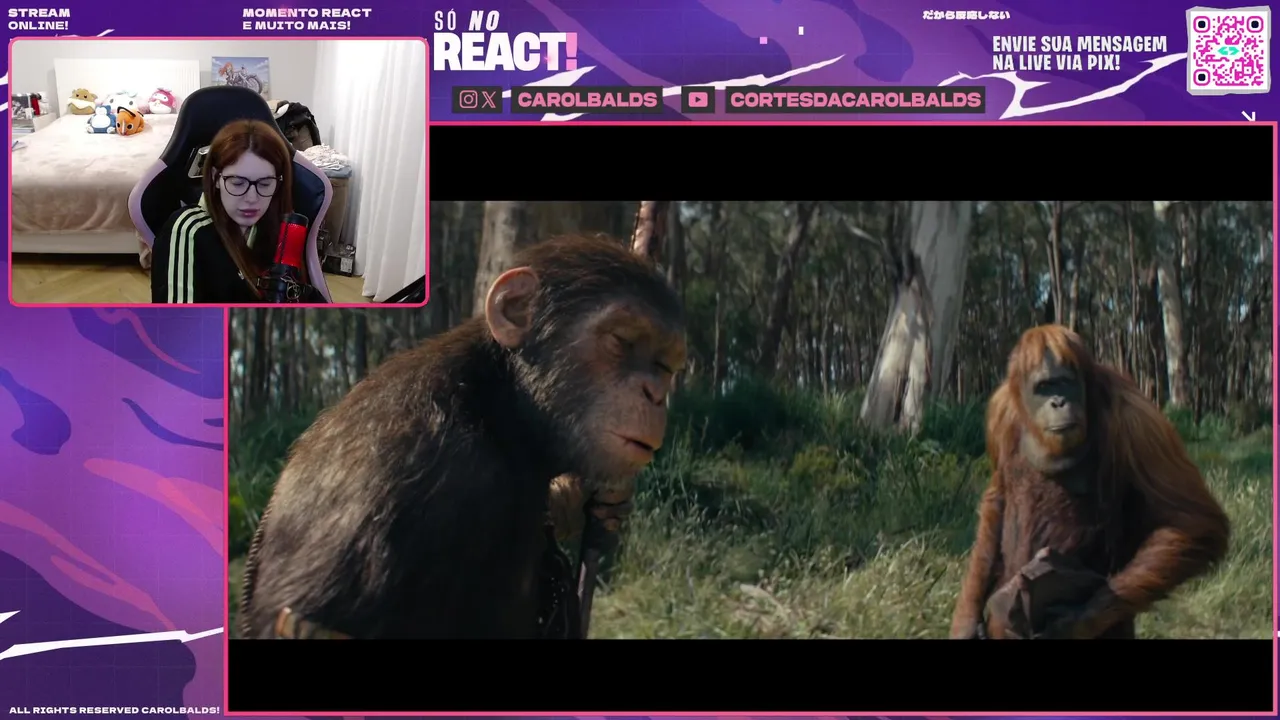Viewport: 1280px width, 720px height.
Task: Click the Instagram icon in the social bar
Action: pos(468,99)
